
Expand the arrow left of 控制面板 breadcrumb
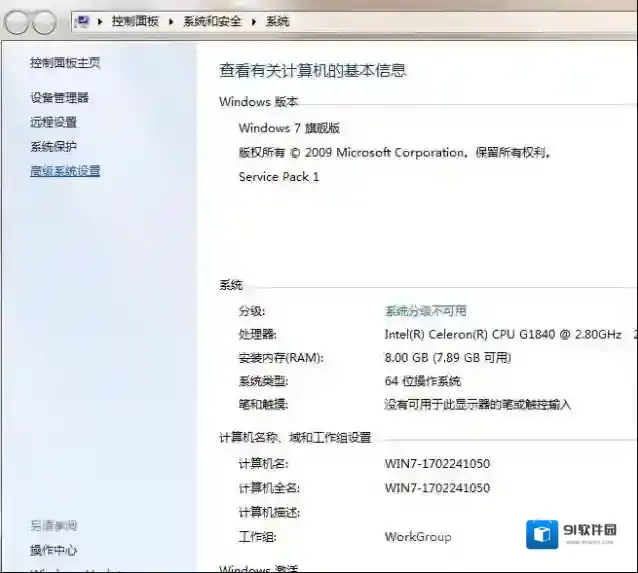102,21
